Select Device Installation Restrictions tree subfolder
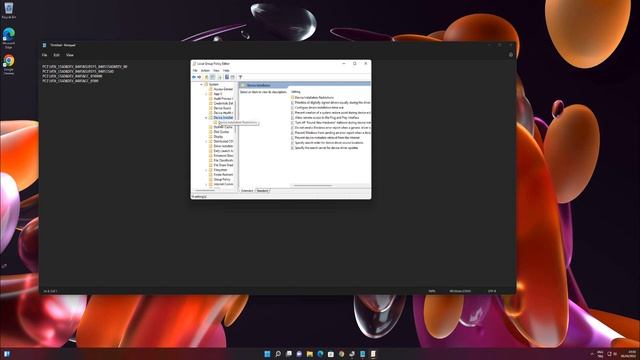The image size is (640, 360). [235, 122]
